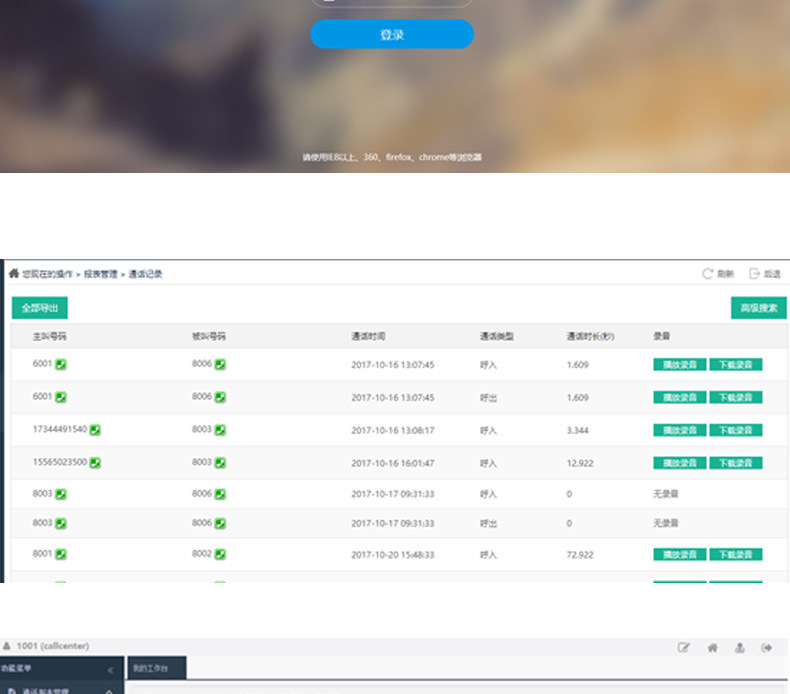The image size is (790, 694).
Task: Click the call icon beside called number 8002
Action: coord(220,554)
